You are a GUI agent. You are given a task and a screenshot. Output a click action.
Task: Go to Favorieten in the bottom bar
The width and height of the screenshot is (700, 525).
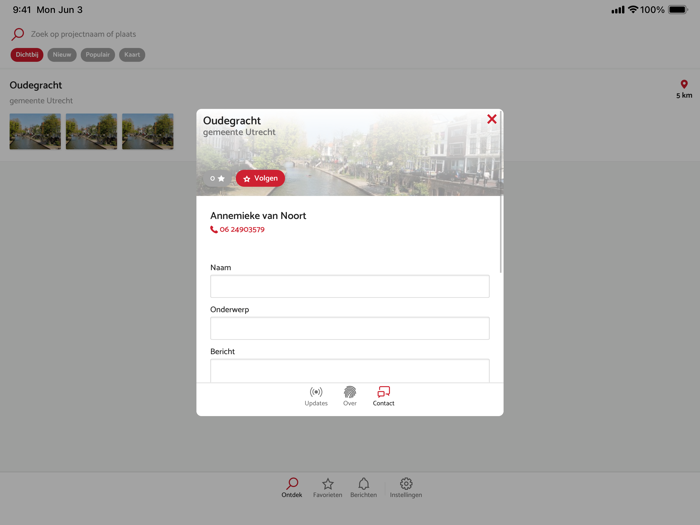(x=328, y=488)
